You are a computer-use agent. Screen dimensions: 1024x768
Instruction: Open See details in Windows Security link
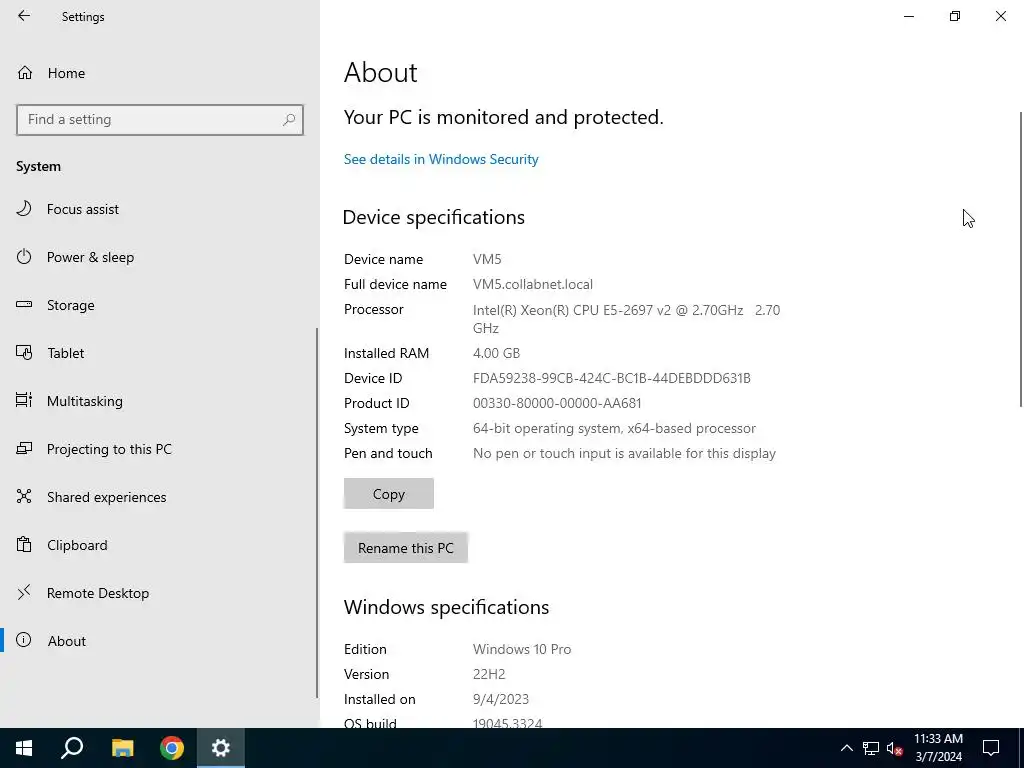click(441, 159)
